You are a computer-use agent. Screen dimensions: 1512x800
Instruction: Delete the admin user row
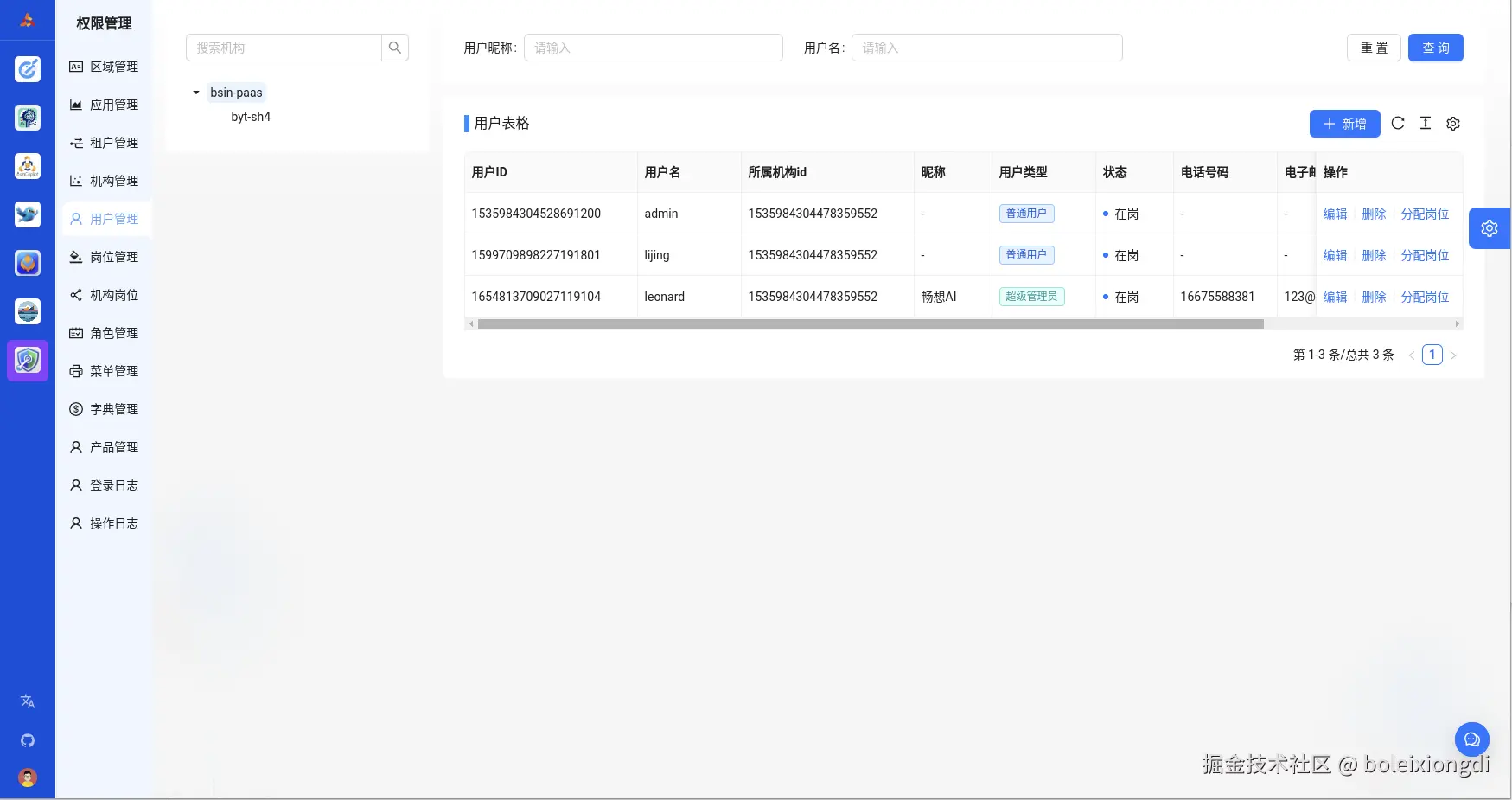point(1374,214)
